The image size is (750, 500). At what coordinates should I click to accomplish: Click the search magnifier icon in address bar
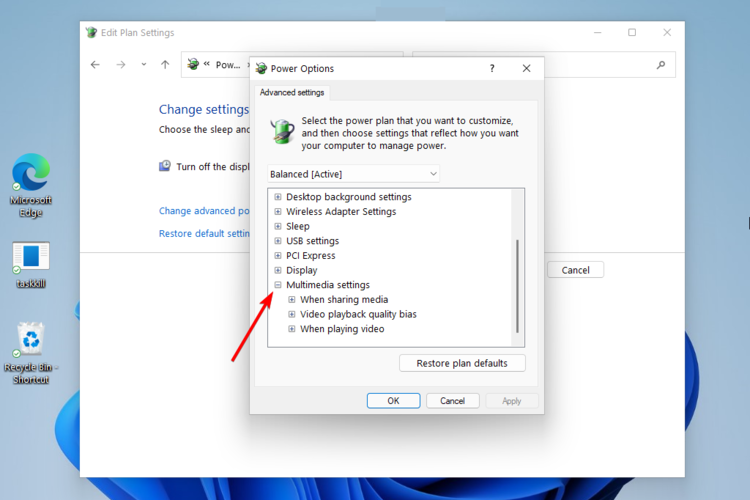661,65
